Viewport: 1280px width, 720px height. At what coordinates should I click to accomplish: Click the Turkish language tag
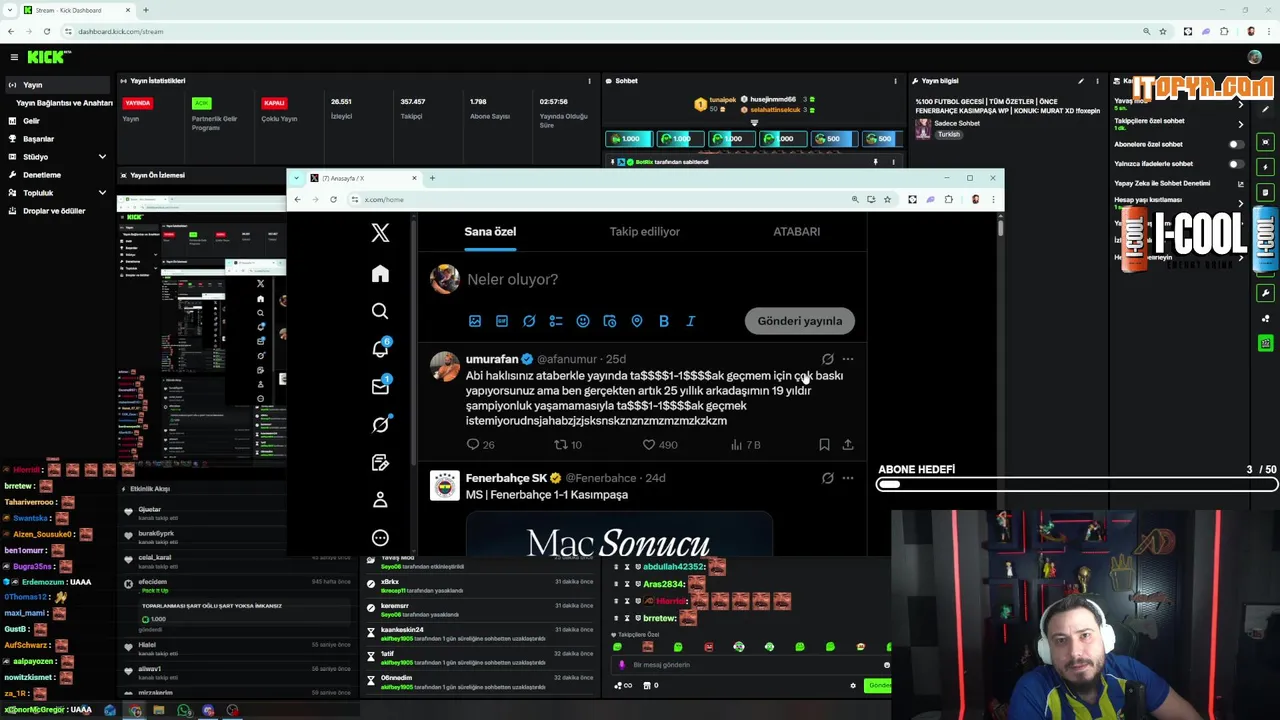pos(948,134)
